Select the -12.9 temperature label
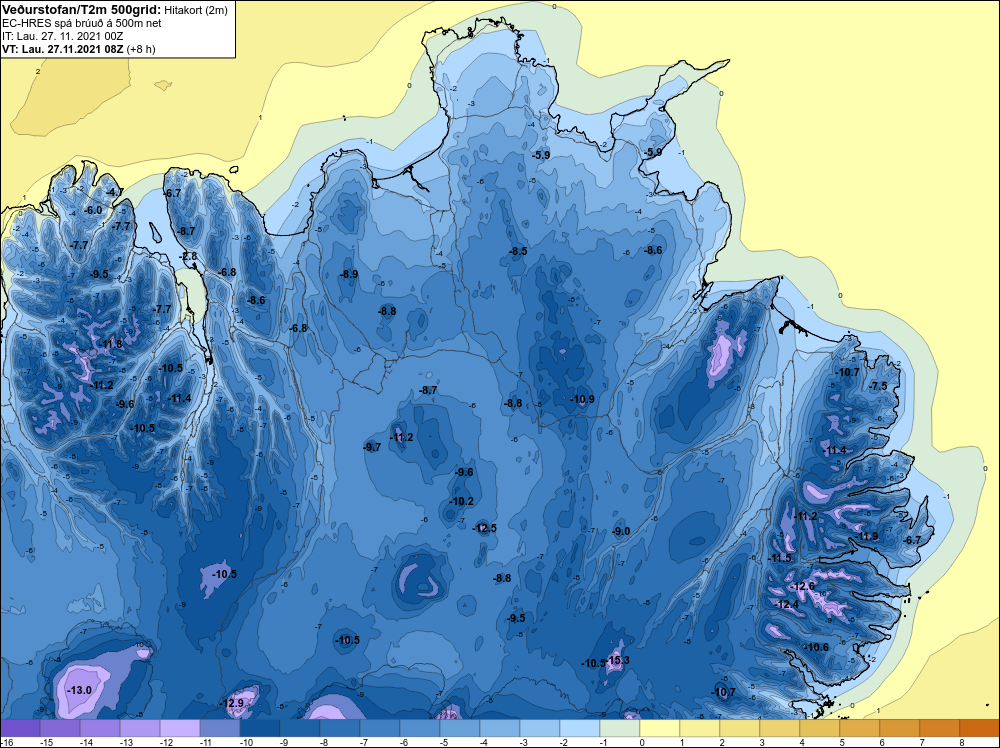 232,703
